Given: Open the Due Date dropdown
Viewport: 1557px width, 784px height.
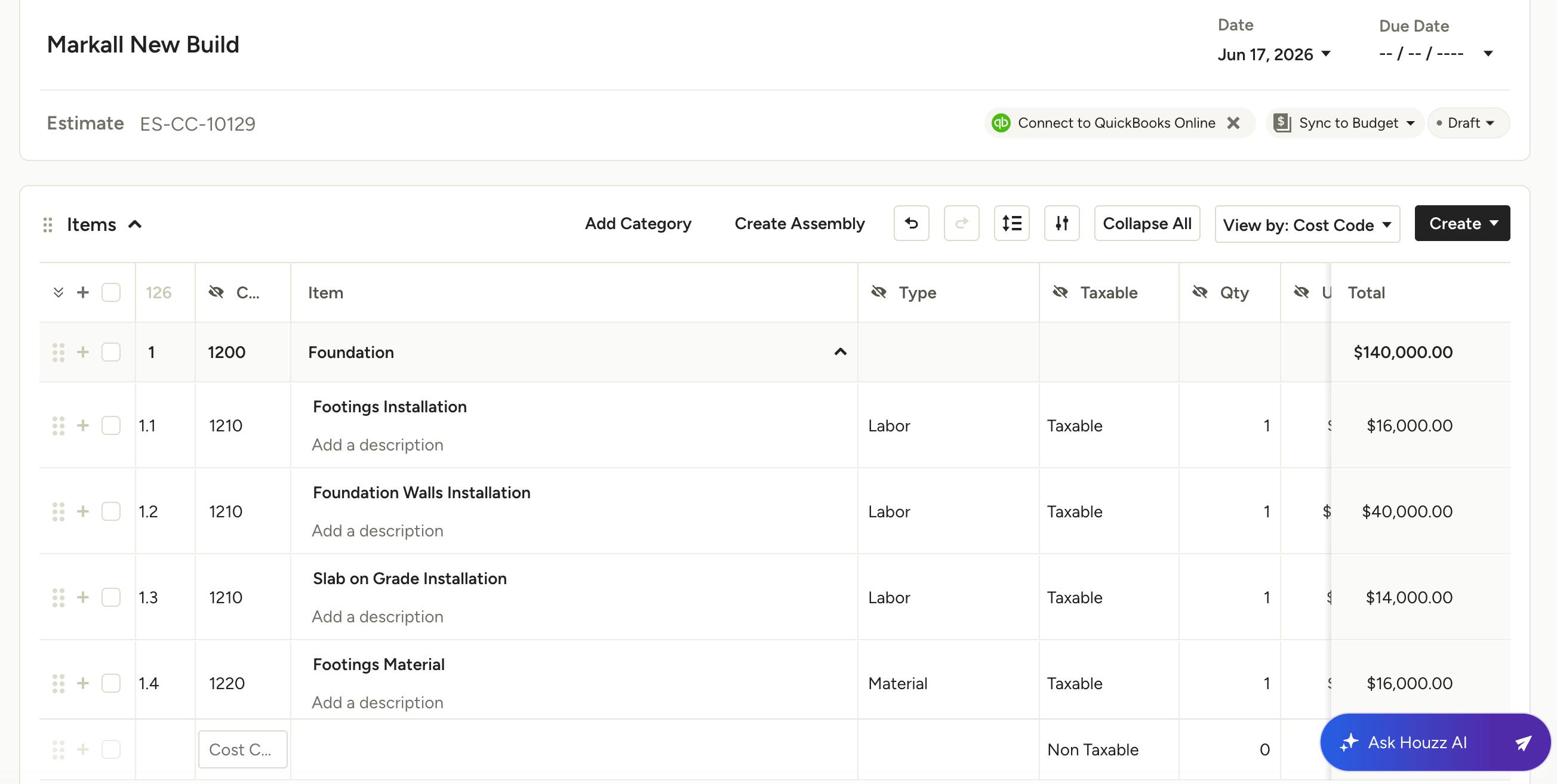Looking at the screenshot, I should point(1436,54).
